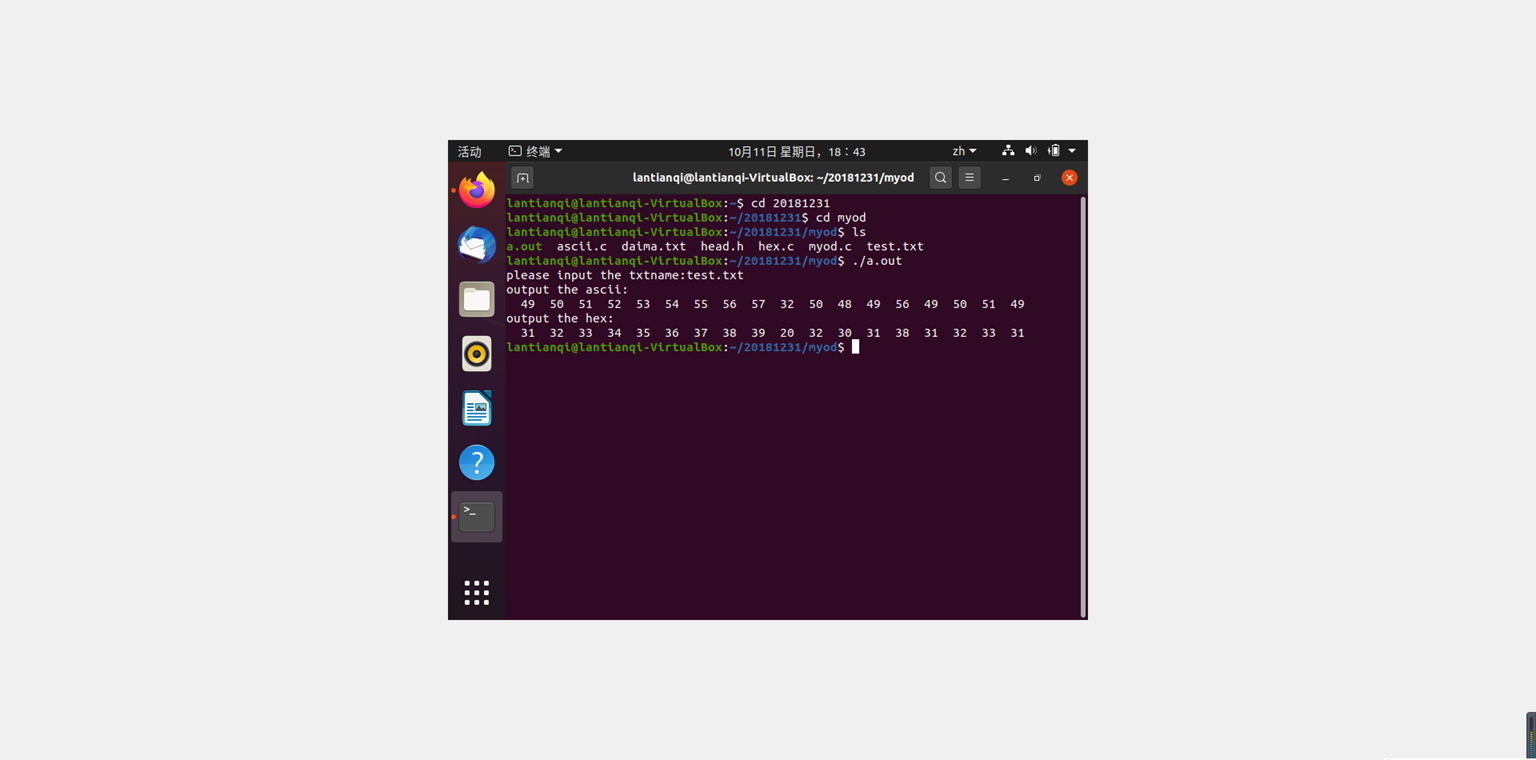Click the hex.c file name
This screenshot has width=1536, height=760.
(776, 246)
